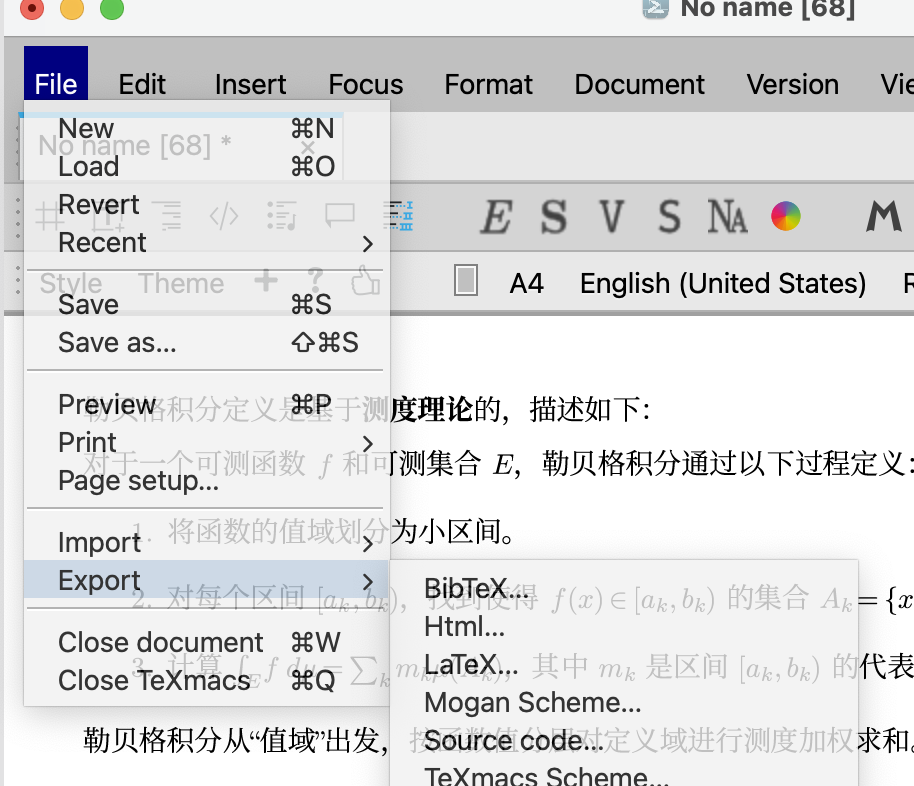Export document as LaTeX...

click(470, 665)
